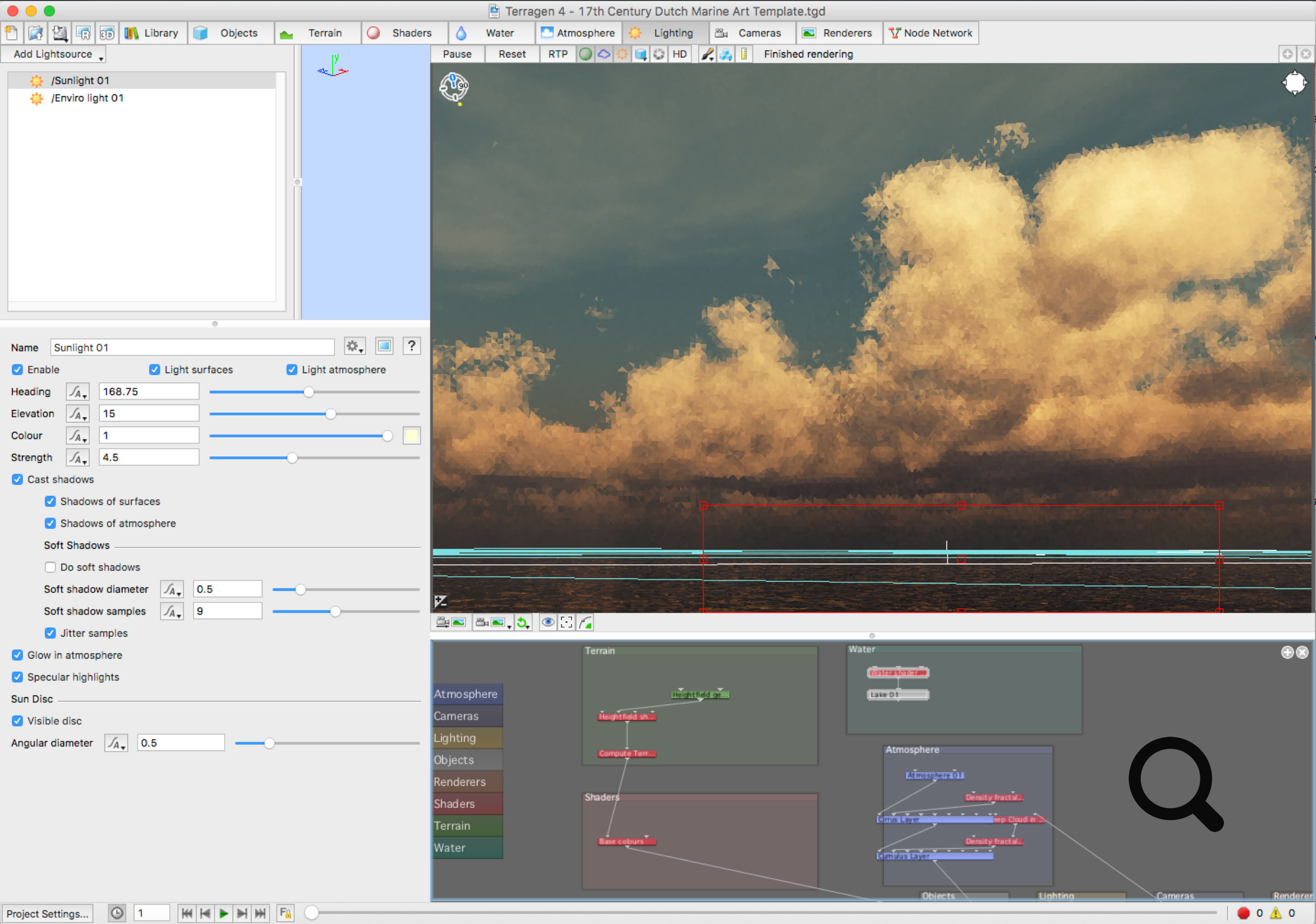Open the Node Network tab
Viewport: 1316px width, 924px height.
pos(931,33)
